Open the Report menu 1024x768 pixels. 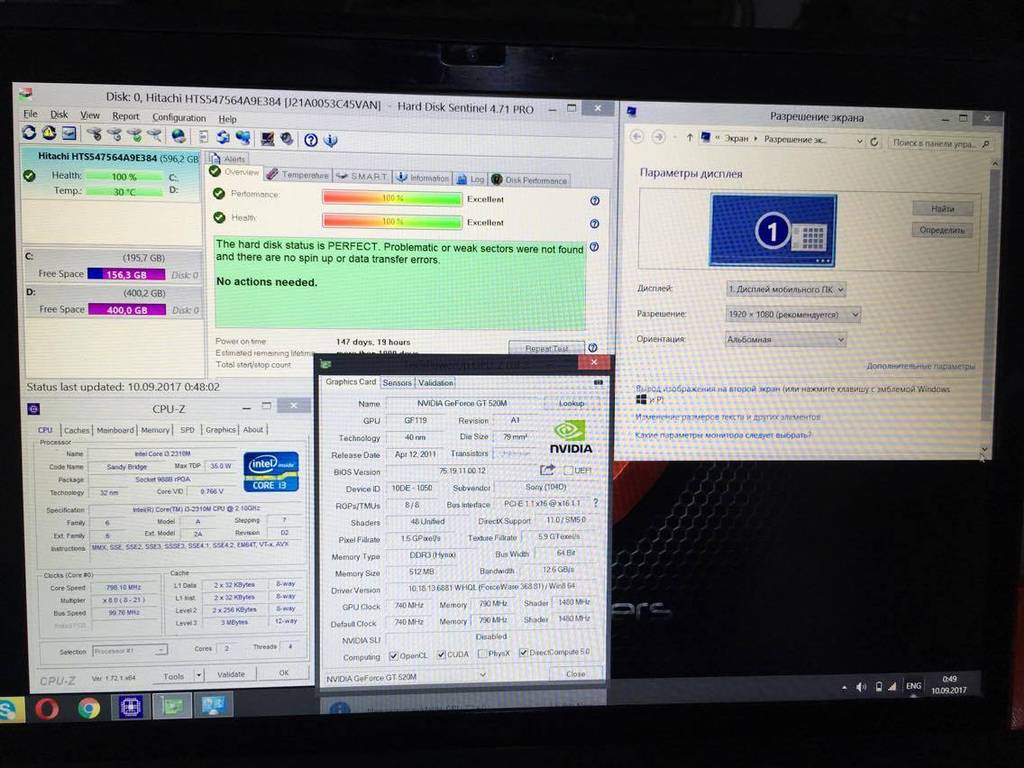point(125,116)
